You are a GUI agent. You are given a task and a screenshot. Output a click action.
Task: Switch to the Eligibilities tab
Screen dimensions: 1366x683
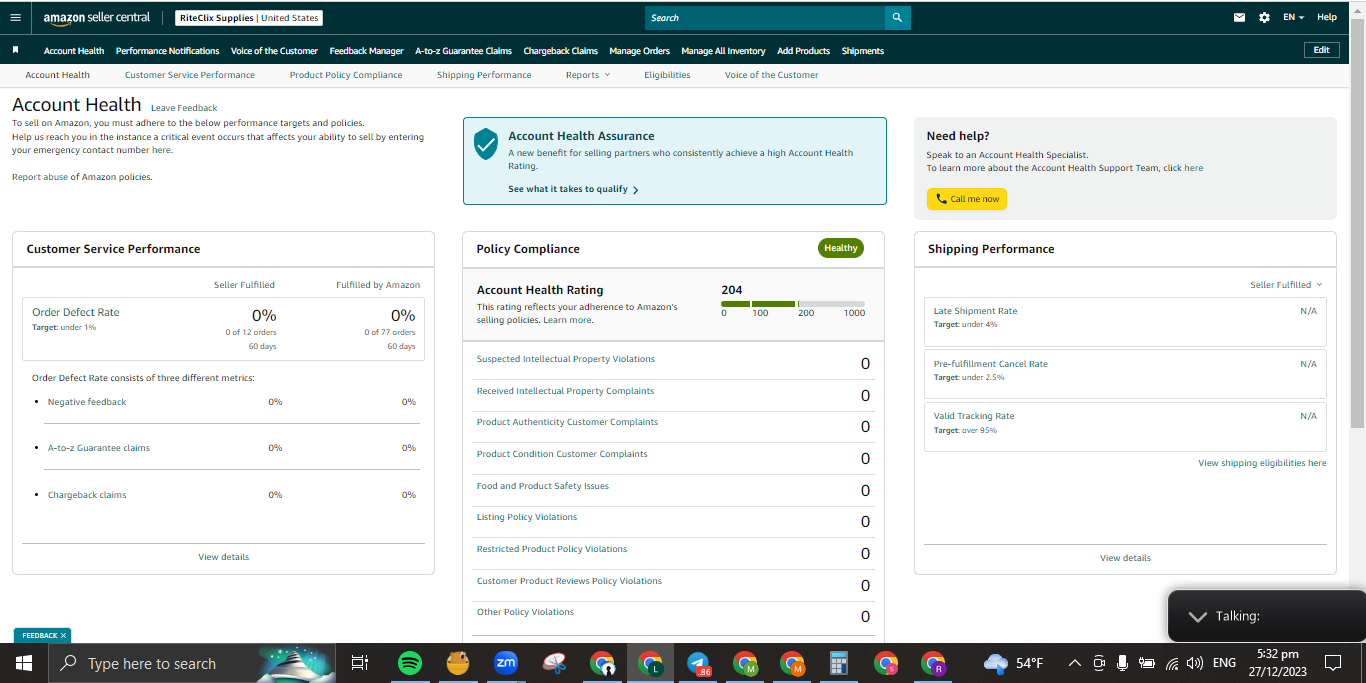[x=667, y=75]
